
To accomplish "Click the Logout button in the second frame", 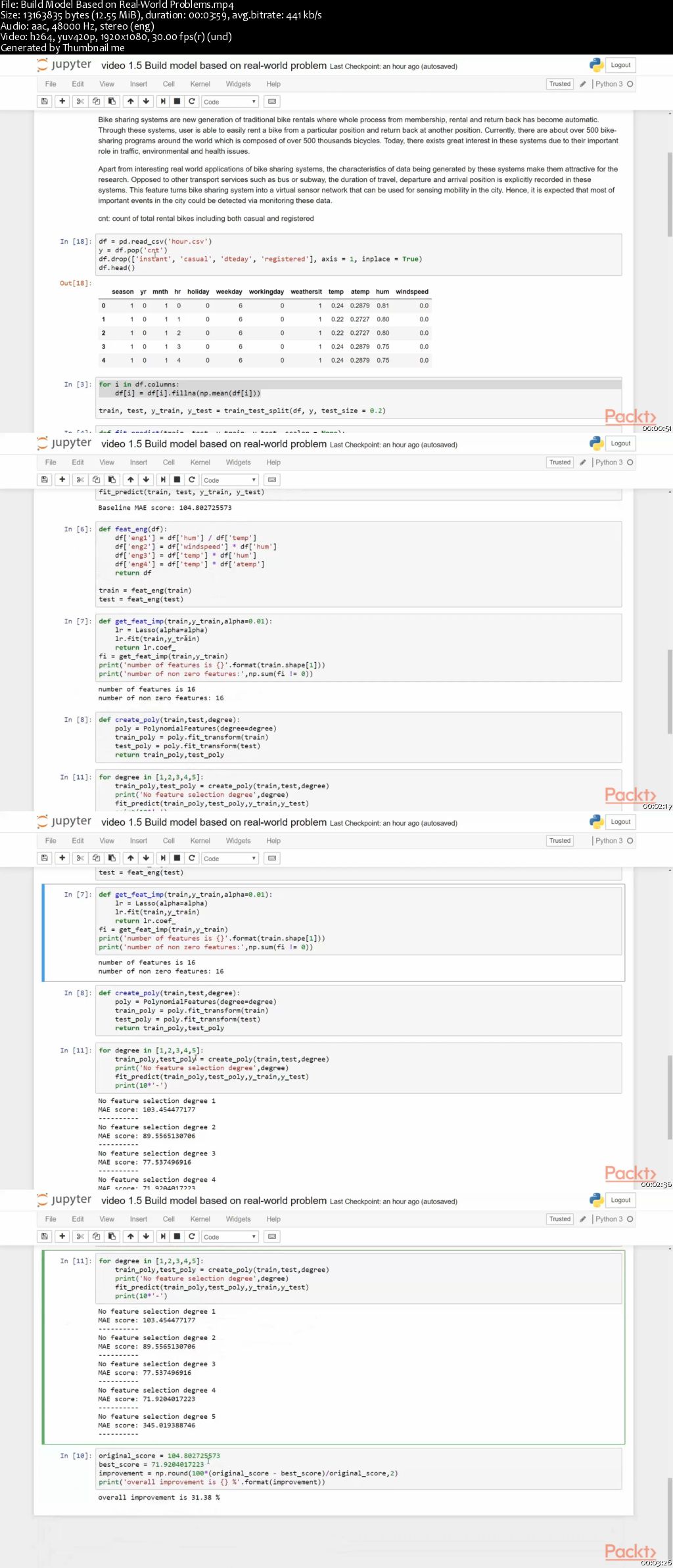I will 620,443.
